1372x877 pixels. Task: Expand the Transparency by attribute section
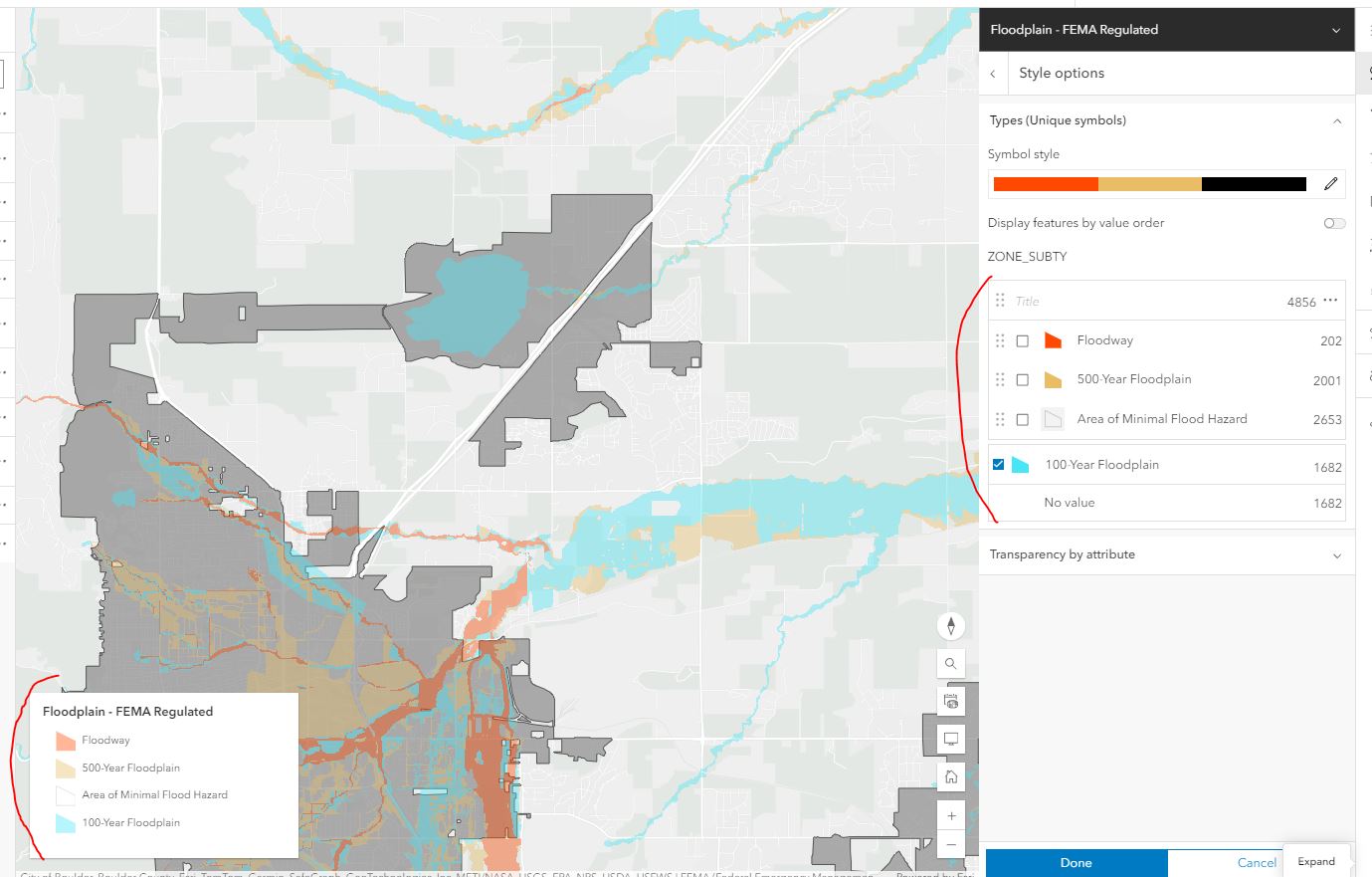[1338, 554]
